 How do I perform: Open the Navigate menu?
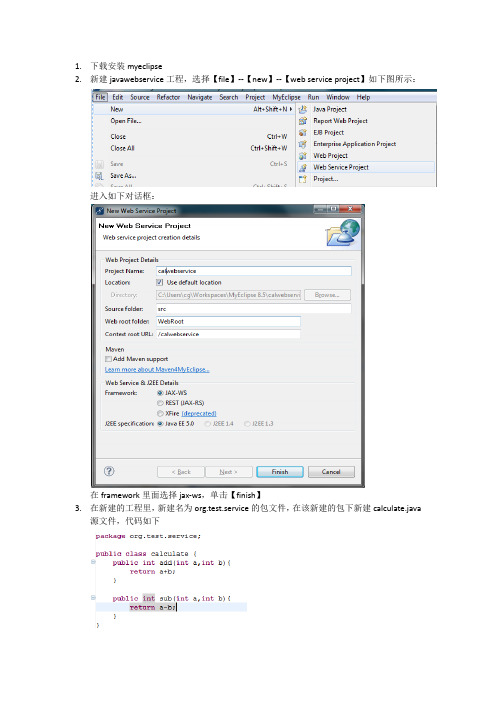point(200,97)
